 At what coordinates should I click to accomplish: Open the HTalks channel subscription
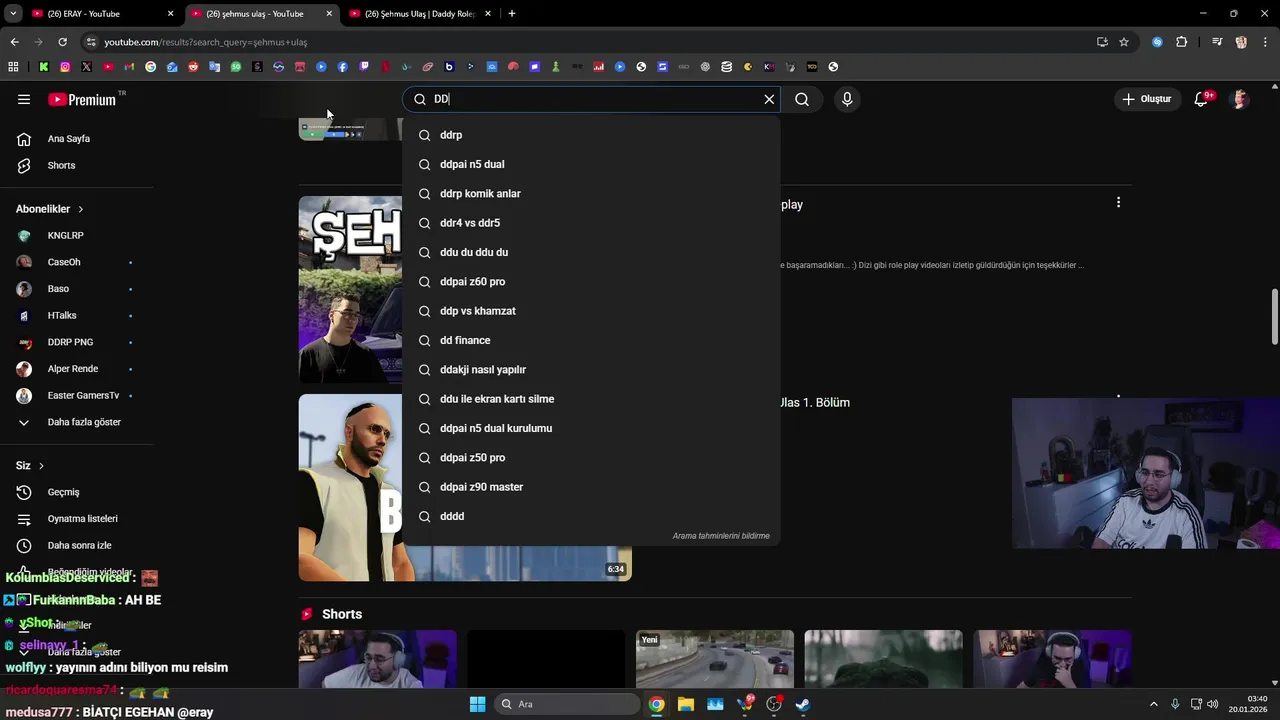point(62,315)
